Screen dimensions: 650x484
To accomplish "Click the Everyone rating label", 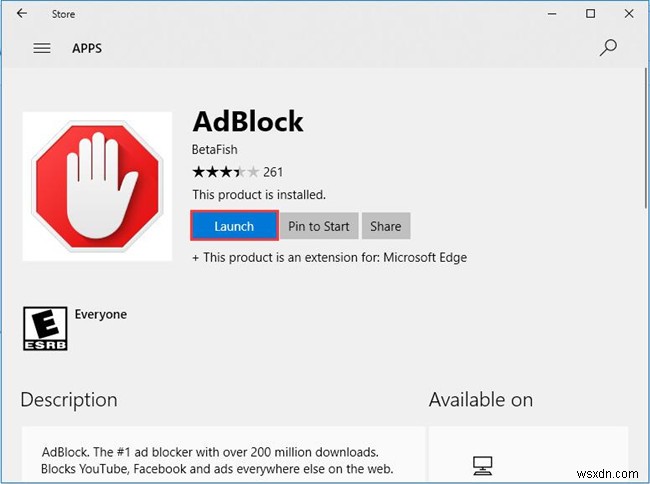I will [x=101, y=315].
